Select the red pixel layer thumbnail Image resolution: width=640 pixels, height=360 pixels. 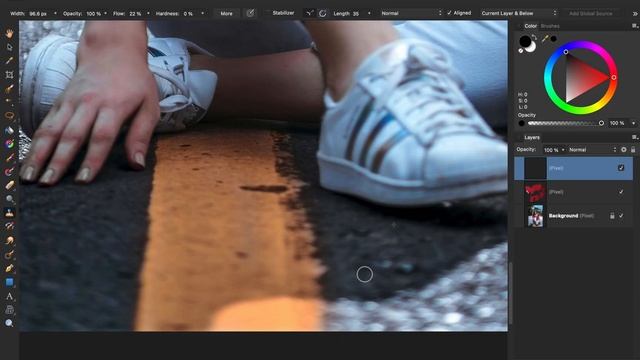point(535,192)
